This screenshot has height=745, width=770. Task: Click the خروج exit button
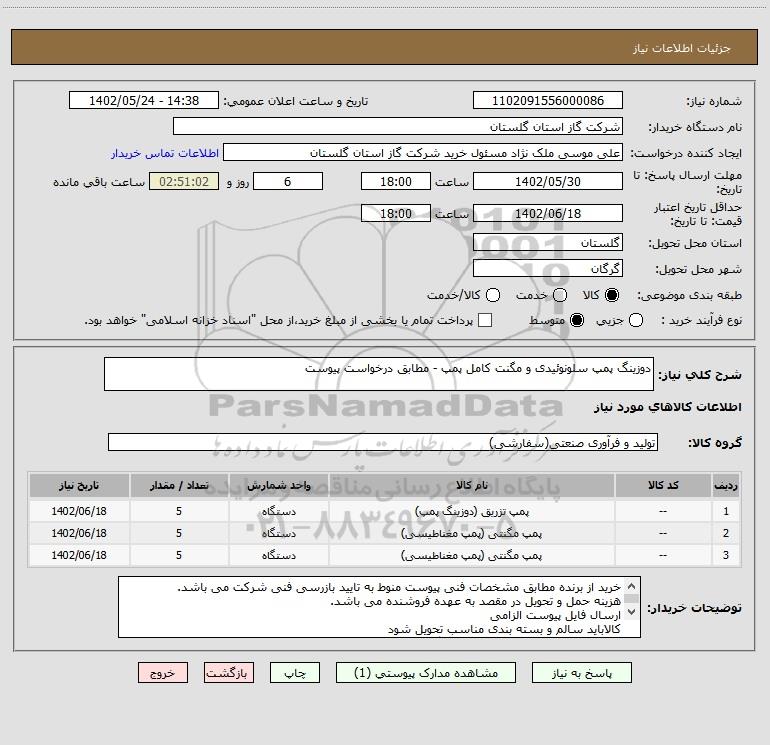[x=163, y=673]
